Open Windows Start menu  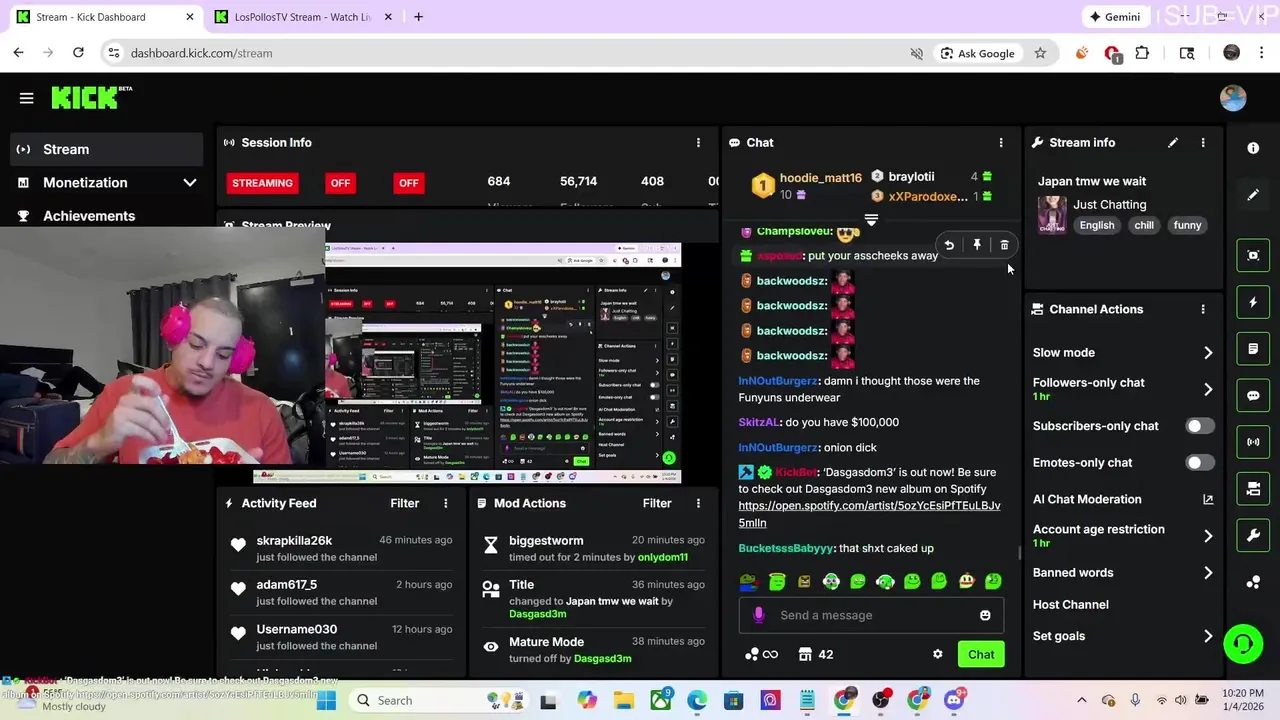tap(326, 701)
